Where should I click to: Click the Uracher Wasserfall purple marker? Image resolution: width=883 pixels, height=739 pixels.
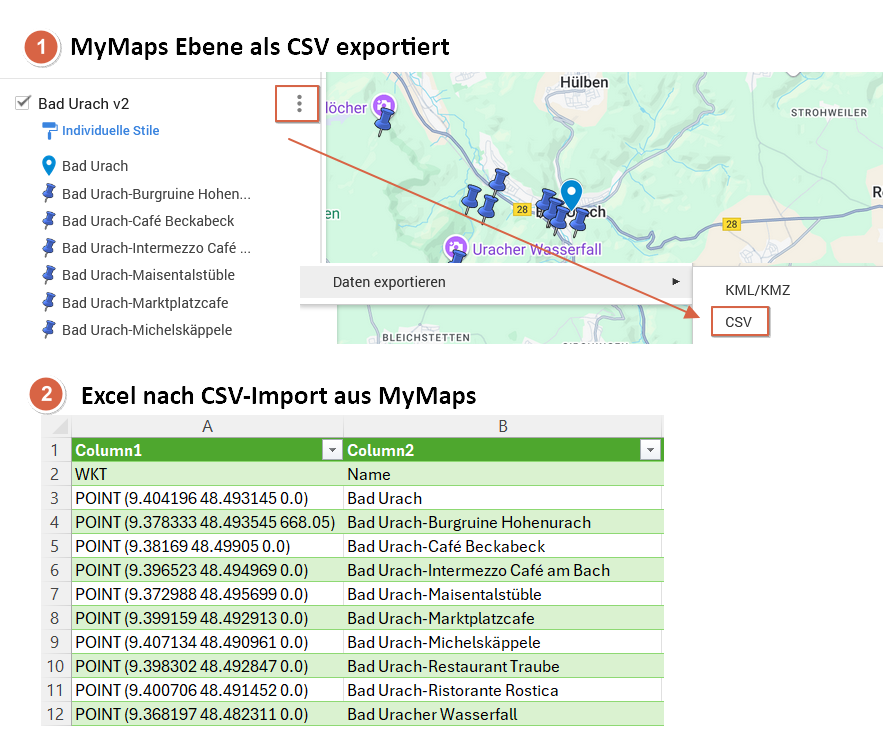tap(455, 246)
